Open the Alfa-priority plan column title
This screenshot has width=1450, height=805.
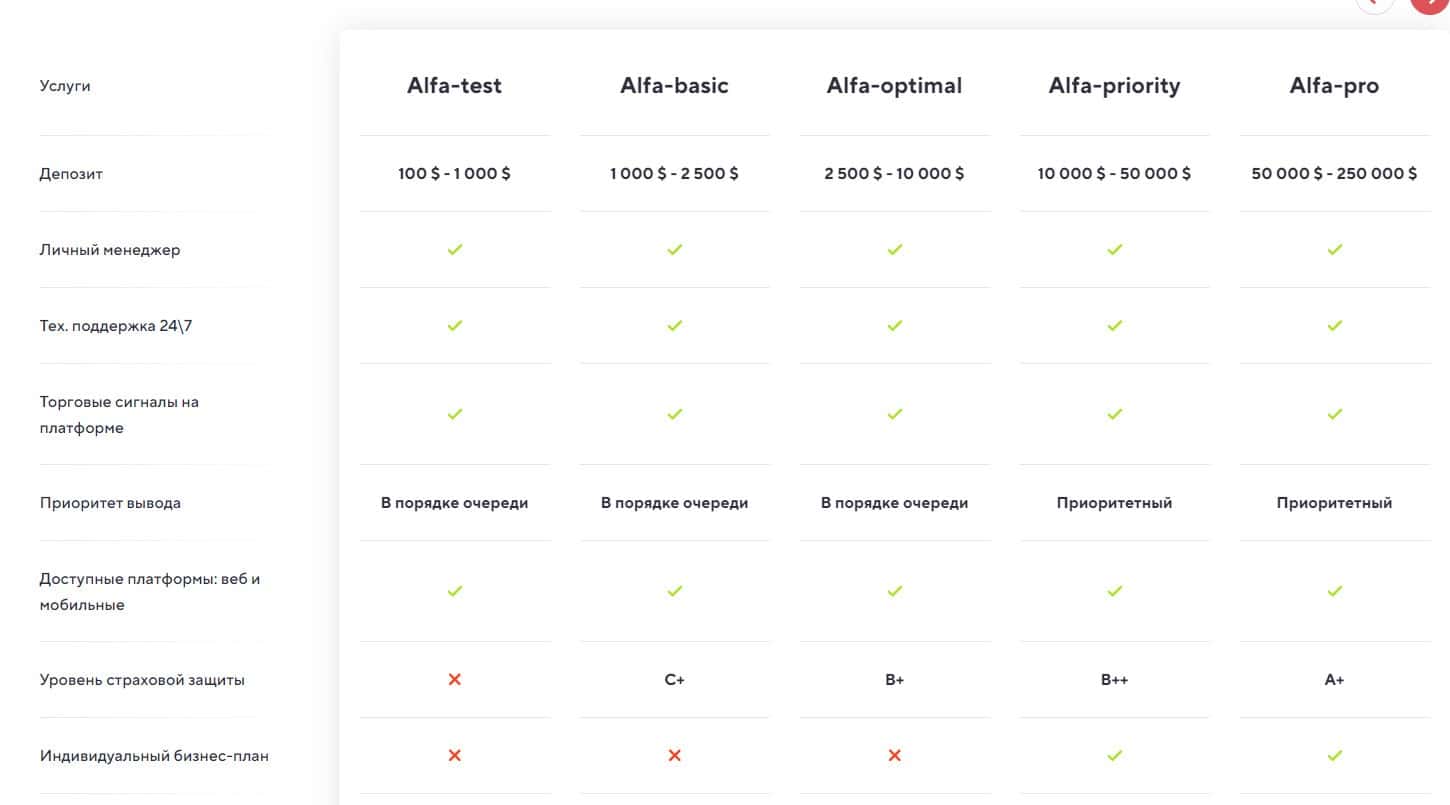[1115, 86]
